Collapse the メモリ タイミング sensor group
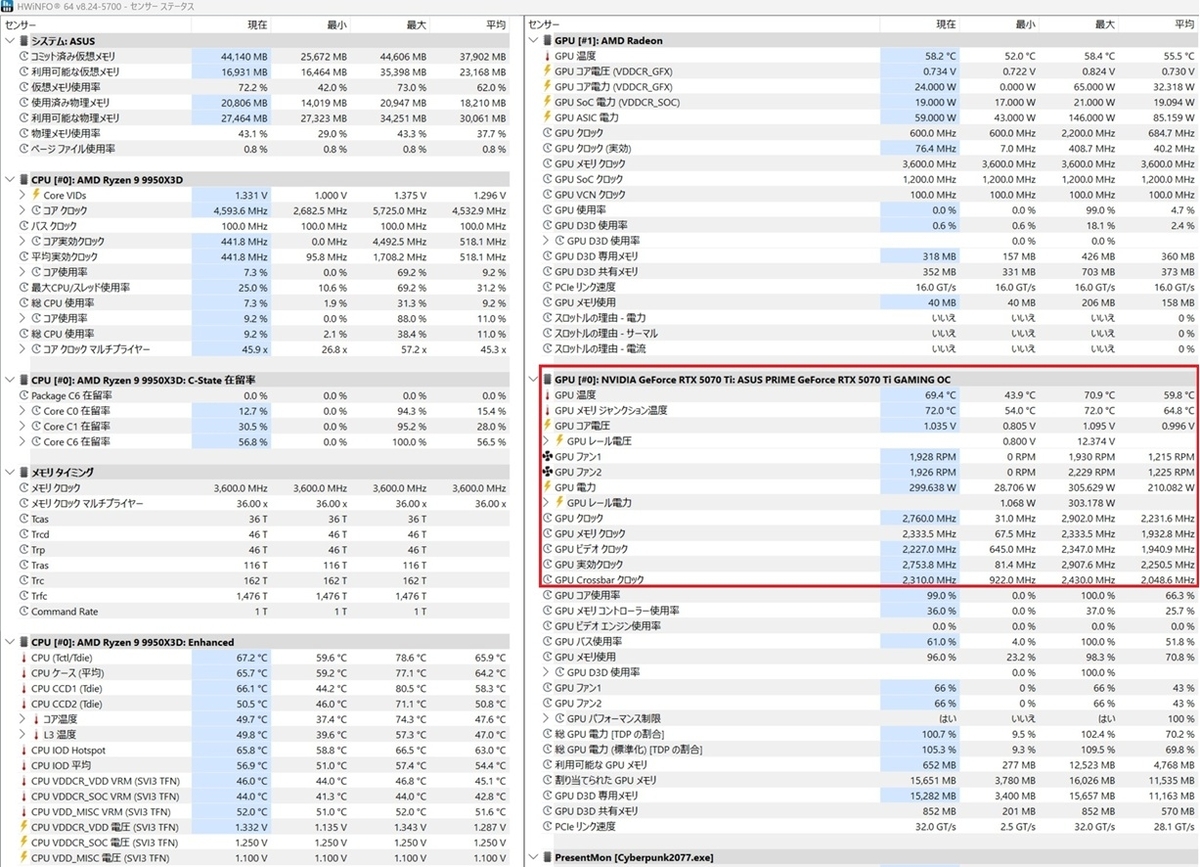This screenshot has width=1200, height=867. 10,472
